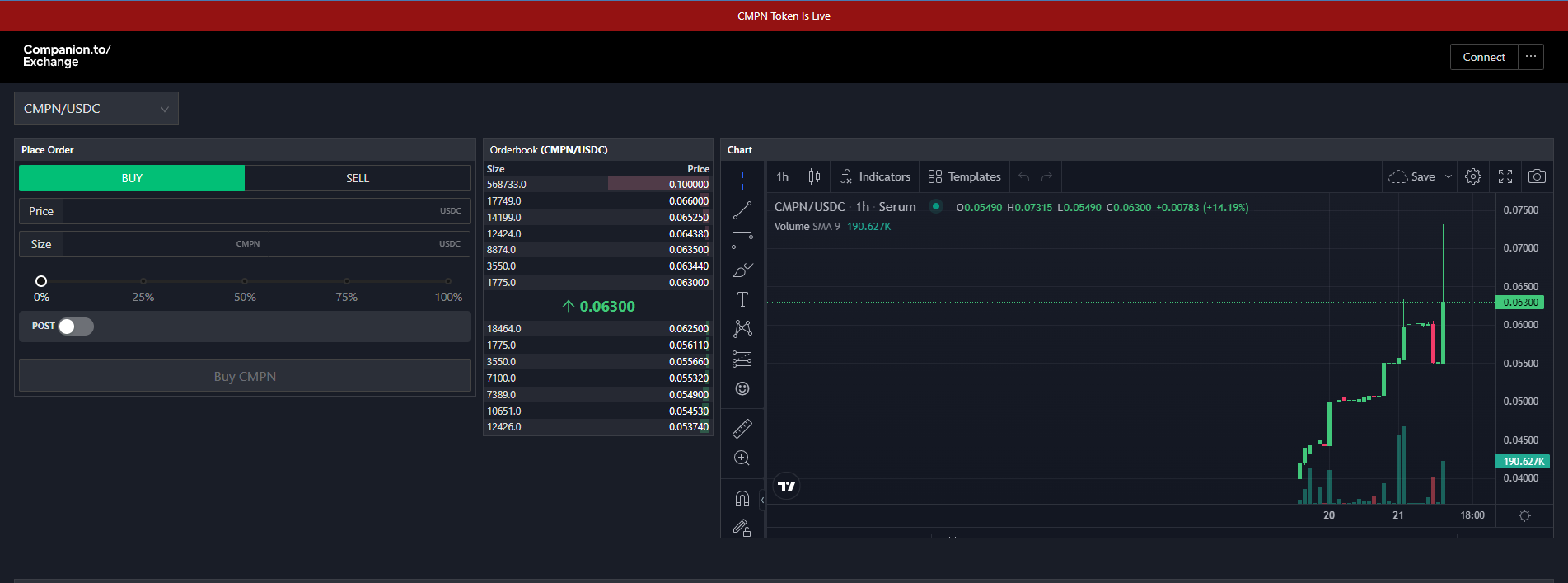The width and height of the screenshot is (1568, 583).
Task: Select the text annotation tool
Action: coord(742,299)
